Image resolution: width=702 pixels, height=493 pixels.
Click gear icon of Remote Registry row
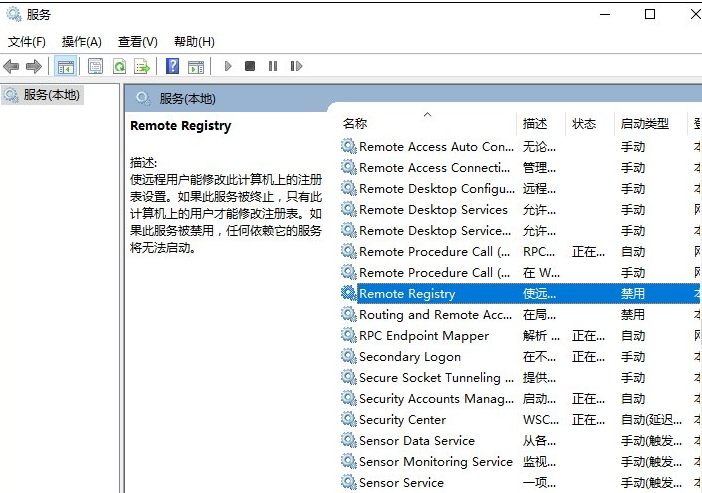click(348, 293)
